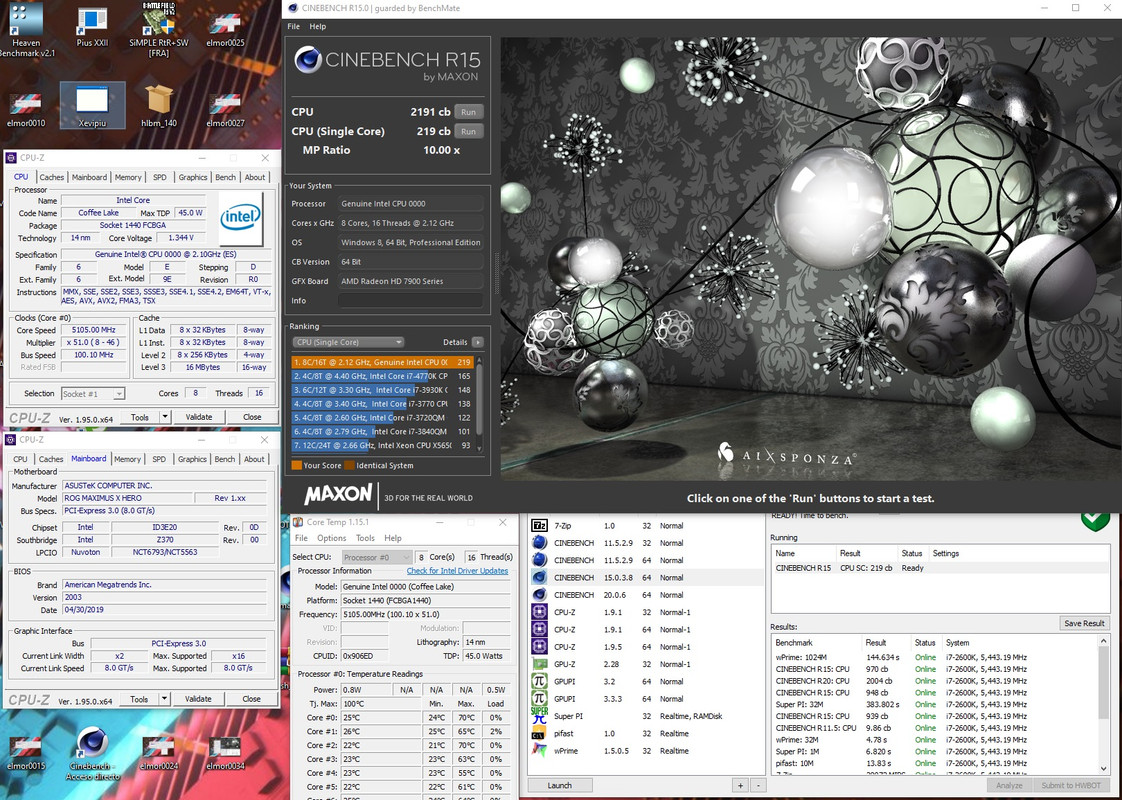This screenshot has height=800, width=1122.
Task: Select the 7-Zip benchmark icon in BenchMate
Action: (x=540, y=525)
